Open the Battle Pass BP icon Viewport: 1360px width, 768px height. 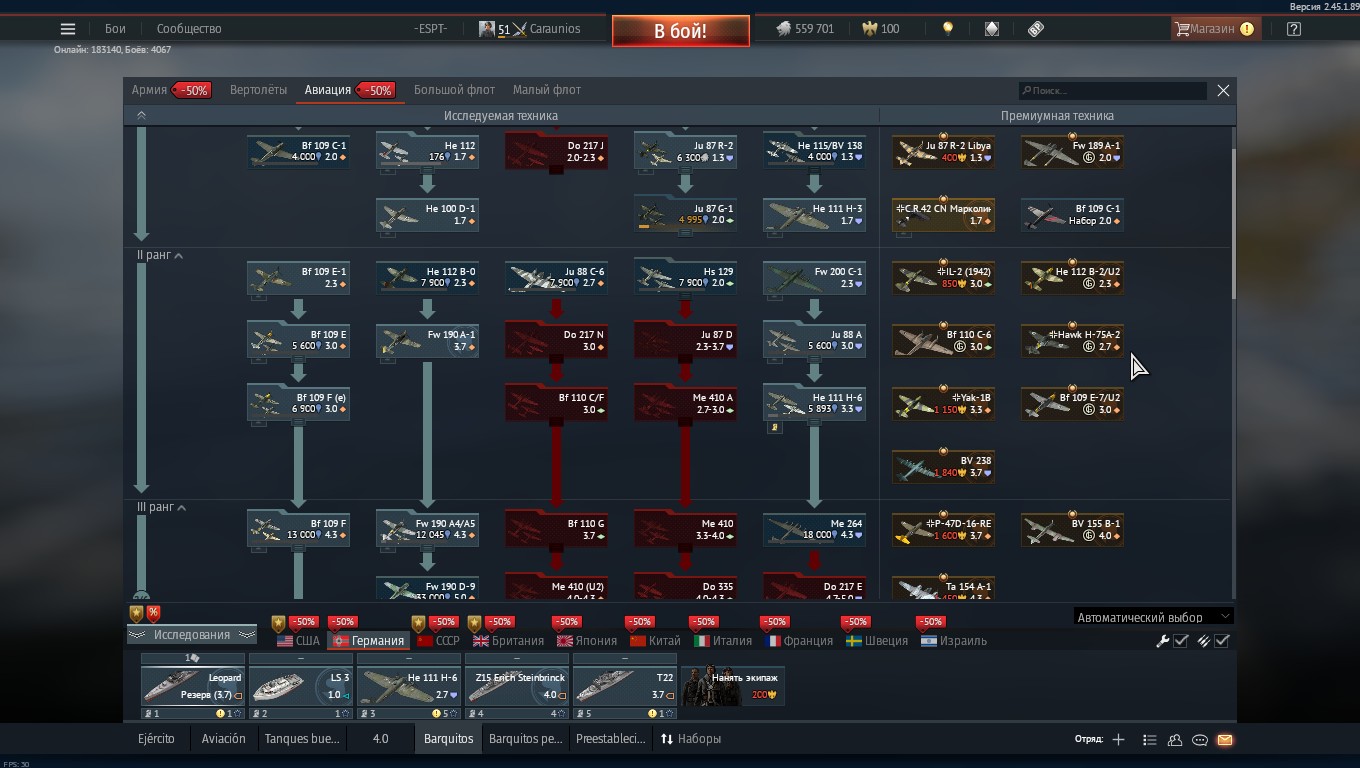tap(1036, 29)
